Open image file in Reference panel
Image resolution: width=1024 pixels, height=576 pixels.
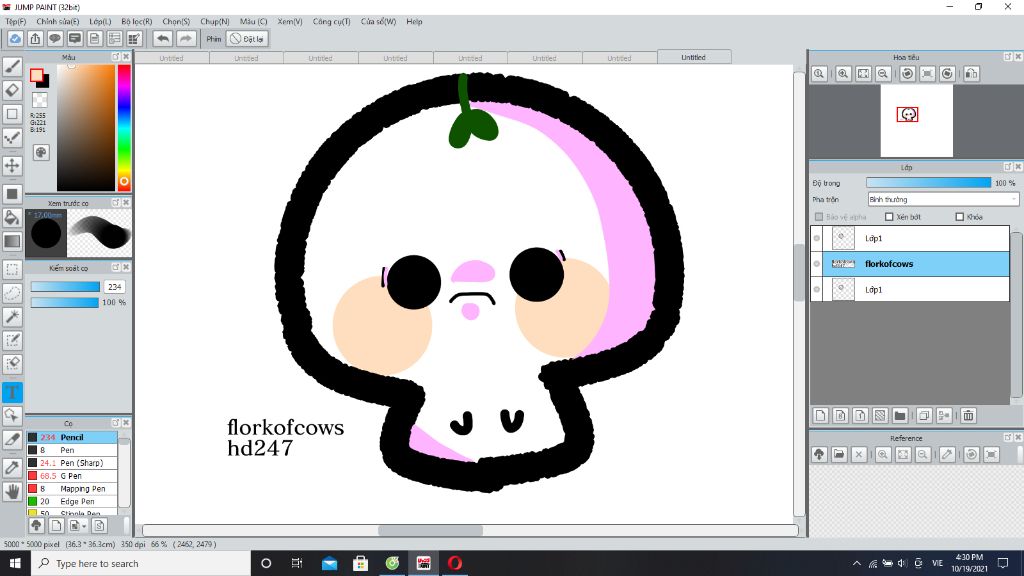tap(839, 455)
